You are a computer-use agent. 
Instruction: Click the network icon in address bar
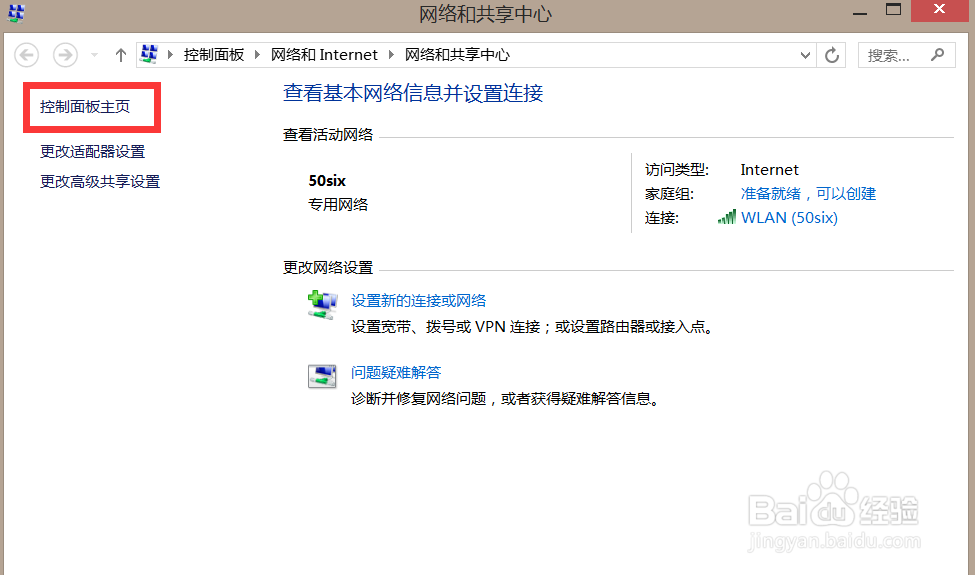[x=149, y=55]
